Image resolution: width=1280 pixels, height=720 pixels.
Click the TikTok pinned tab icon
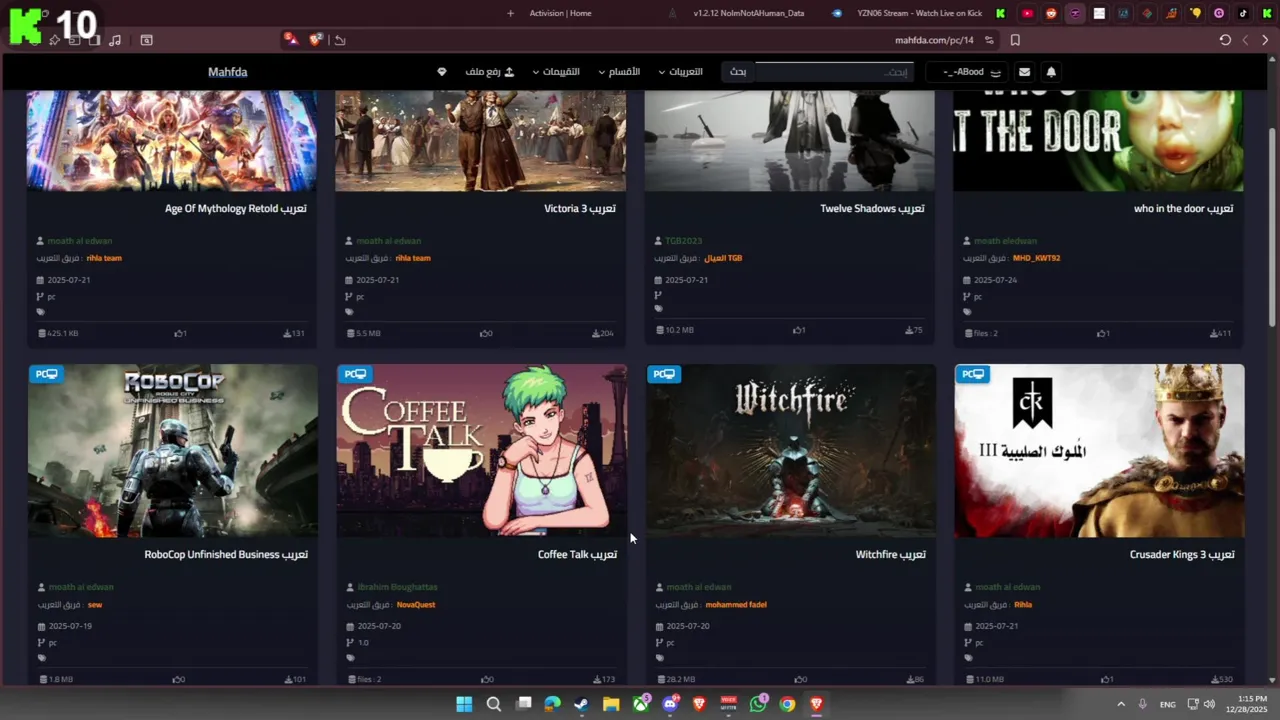coord(1243,13)
